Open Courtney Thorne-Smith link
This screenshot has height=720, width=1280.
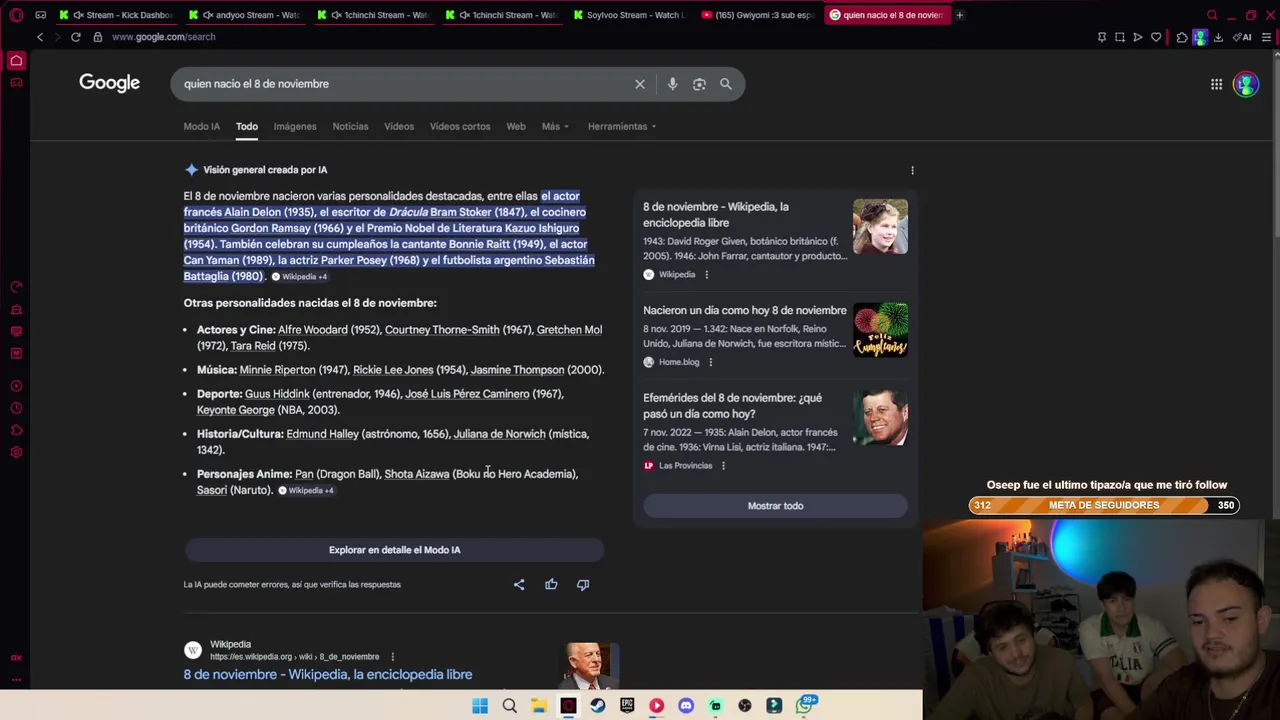click(442, 330)
